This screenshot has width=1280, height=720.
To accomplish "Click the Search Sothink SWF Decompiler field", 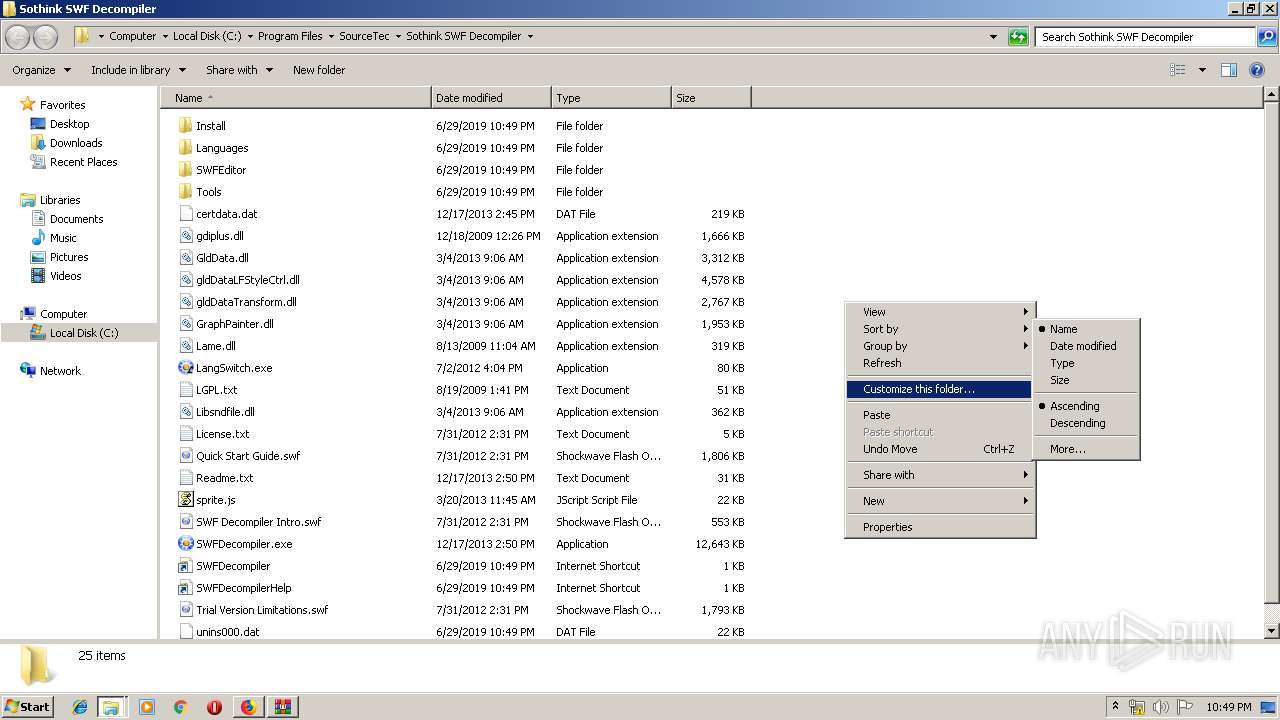I will [x=1145, y=37].
